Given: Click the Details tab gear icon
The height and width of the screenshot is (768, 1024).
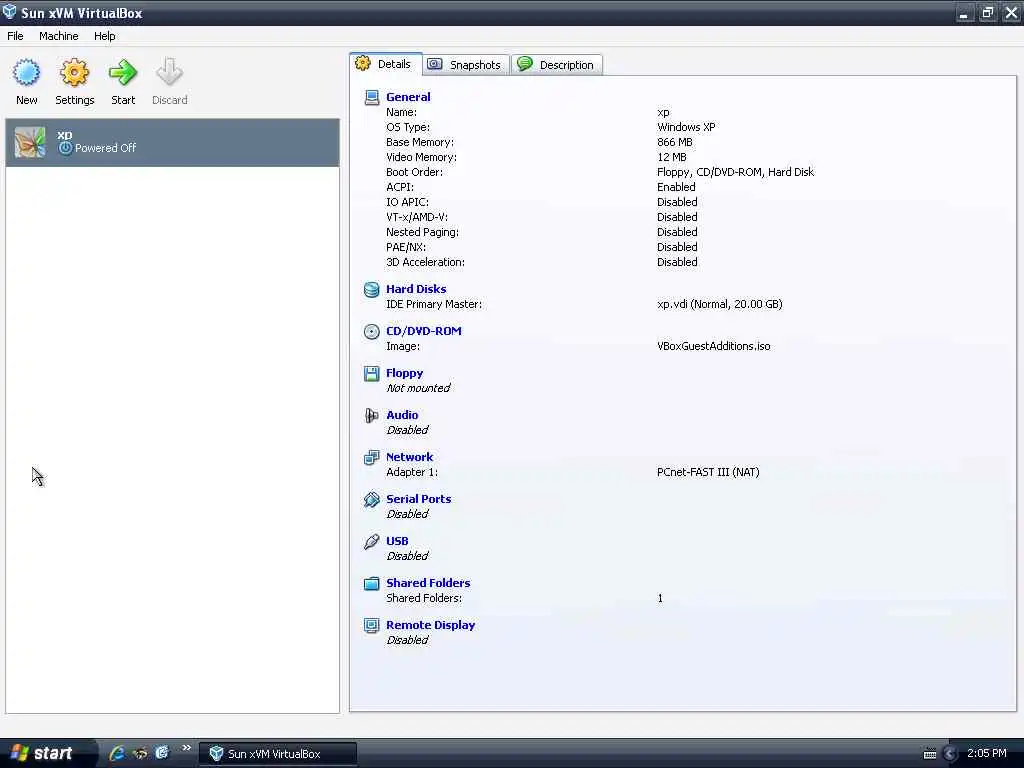Looking at the screenshot, I should point(362,63).
